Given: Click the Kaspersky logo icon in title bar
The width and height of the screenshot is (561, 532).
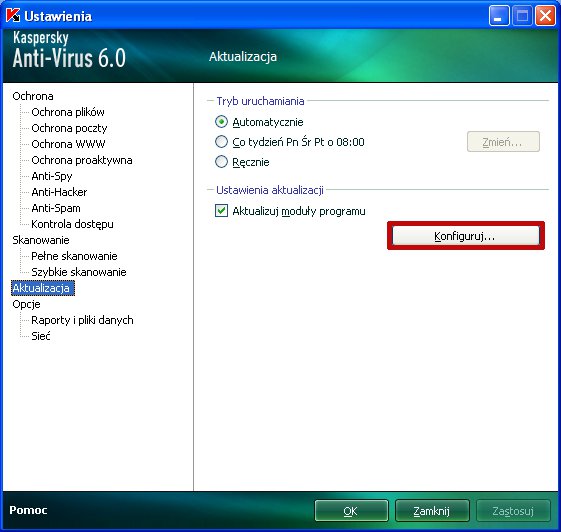Looking at the screenshot, I should coord(13,16).
